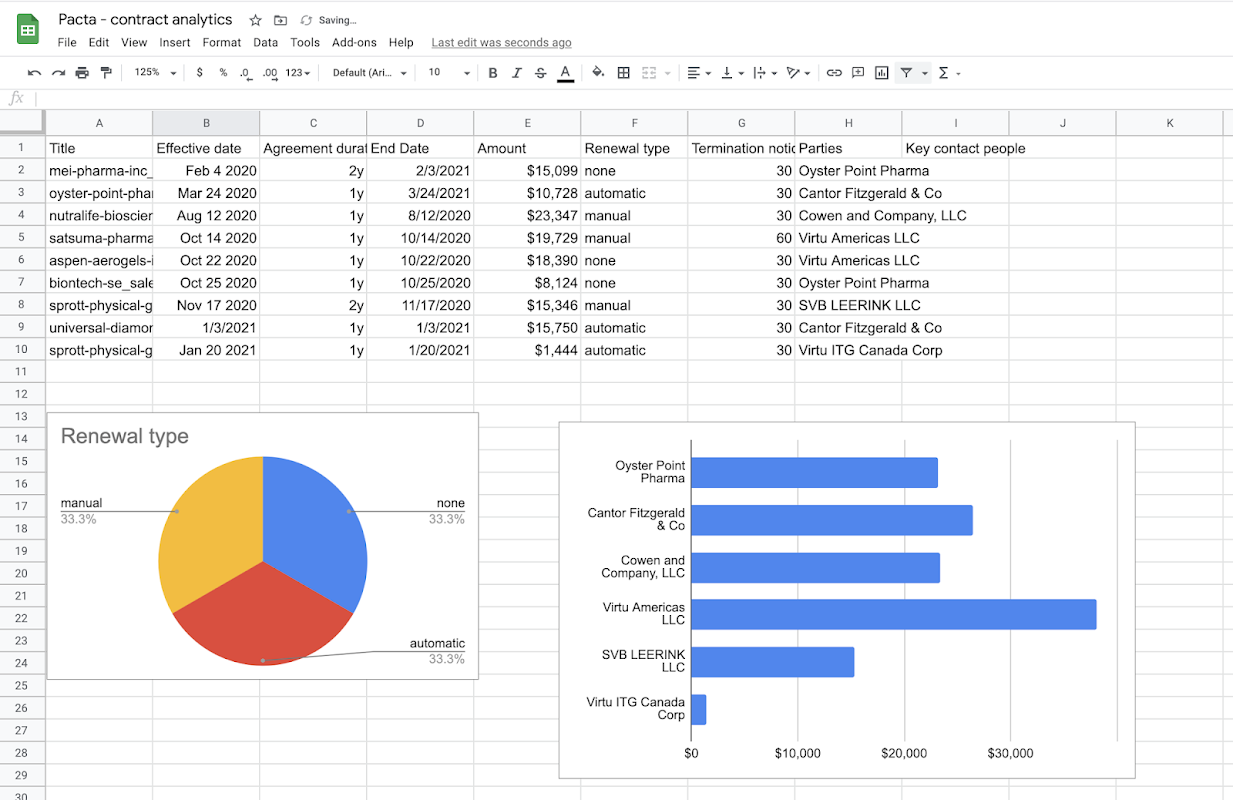Viewport: 1233px width, 800px height.
Task: Insert chart icon in toolbar
Action: point(882,73)
